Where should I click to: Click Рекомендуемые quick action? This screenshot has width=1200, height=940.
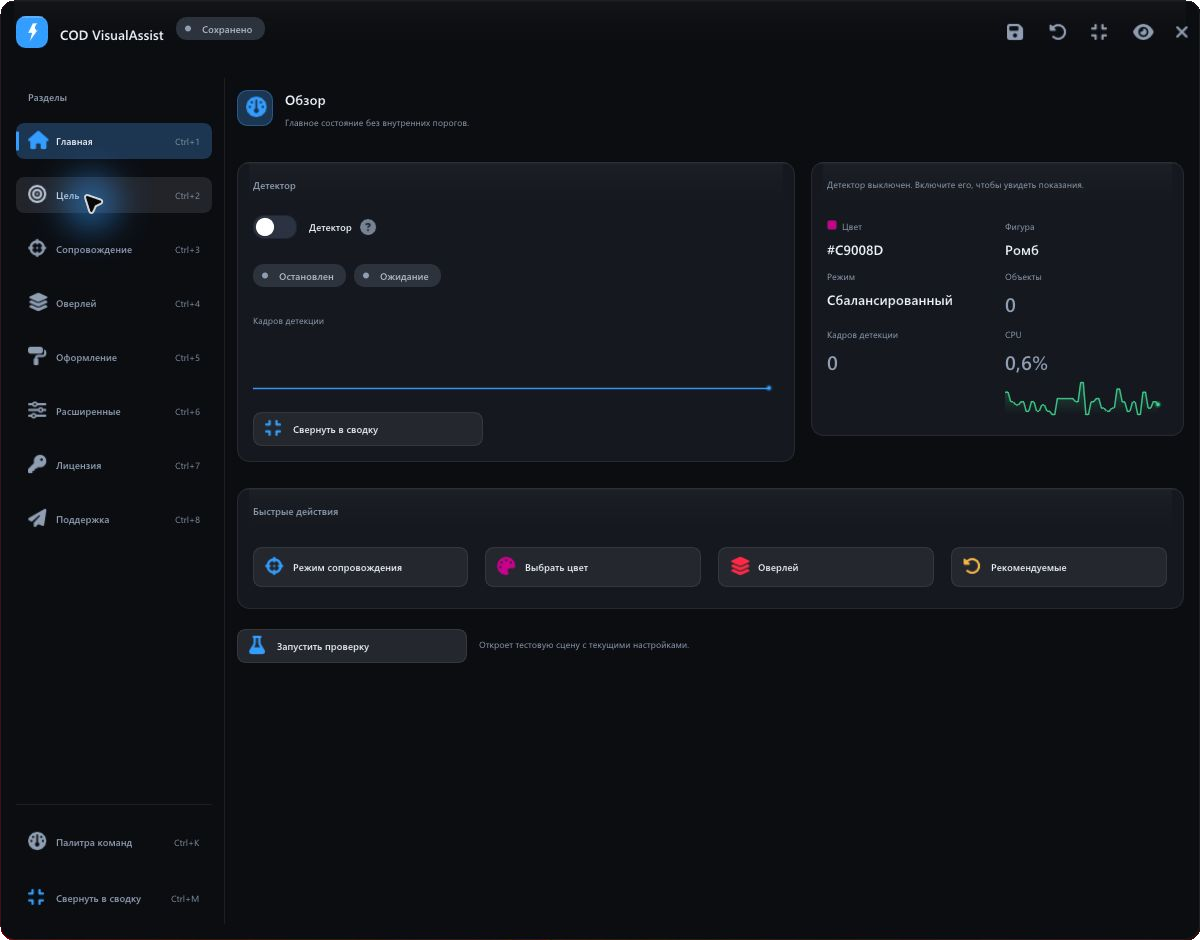(1059, 567)
